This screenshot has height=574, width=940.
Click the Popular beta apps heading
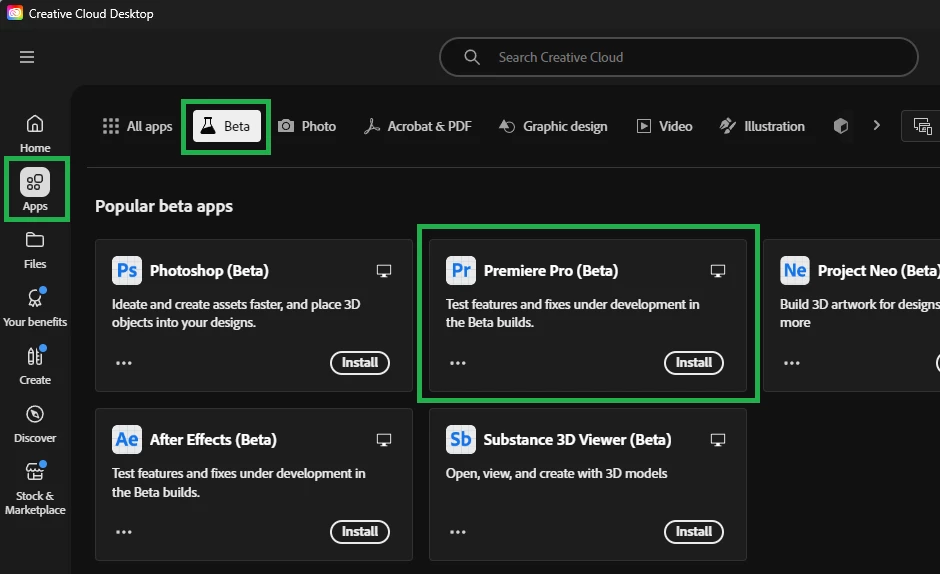point(164,206)
